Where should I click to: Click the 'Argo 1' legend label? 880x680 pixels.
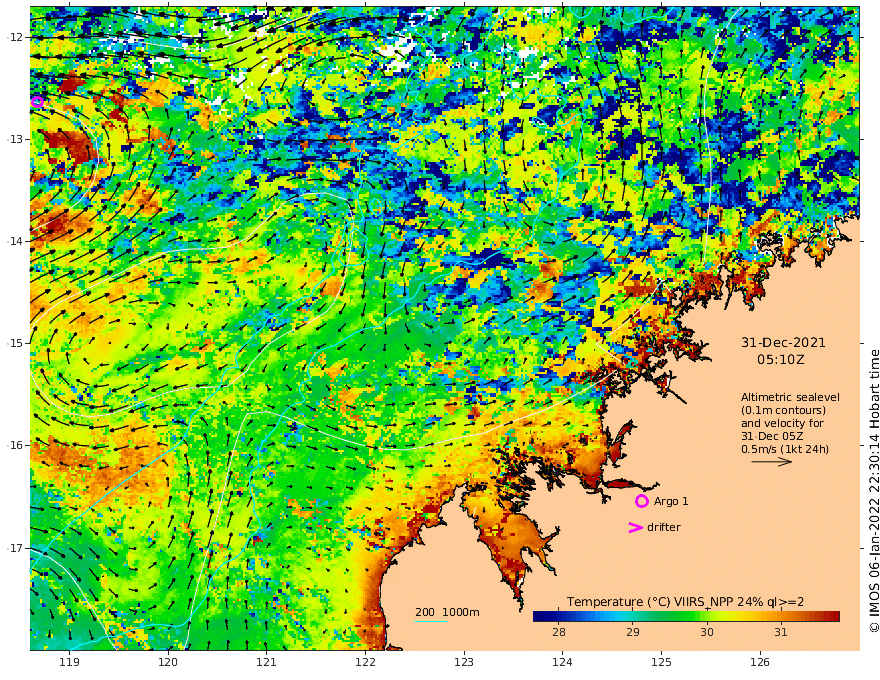tap(671, 501)
